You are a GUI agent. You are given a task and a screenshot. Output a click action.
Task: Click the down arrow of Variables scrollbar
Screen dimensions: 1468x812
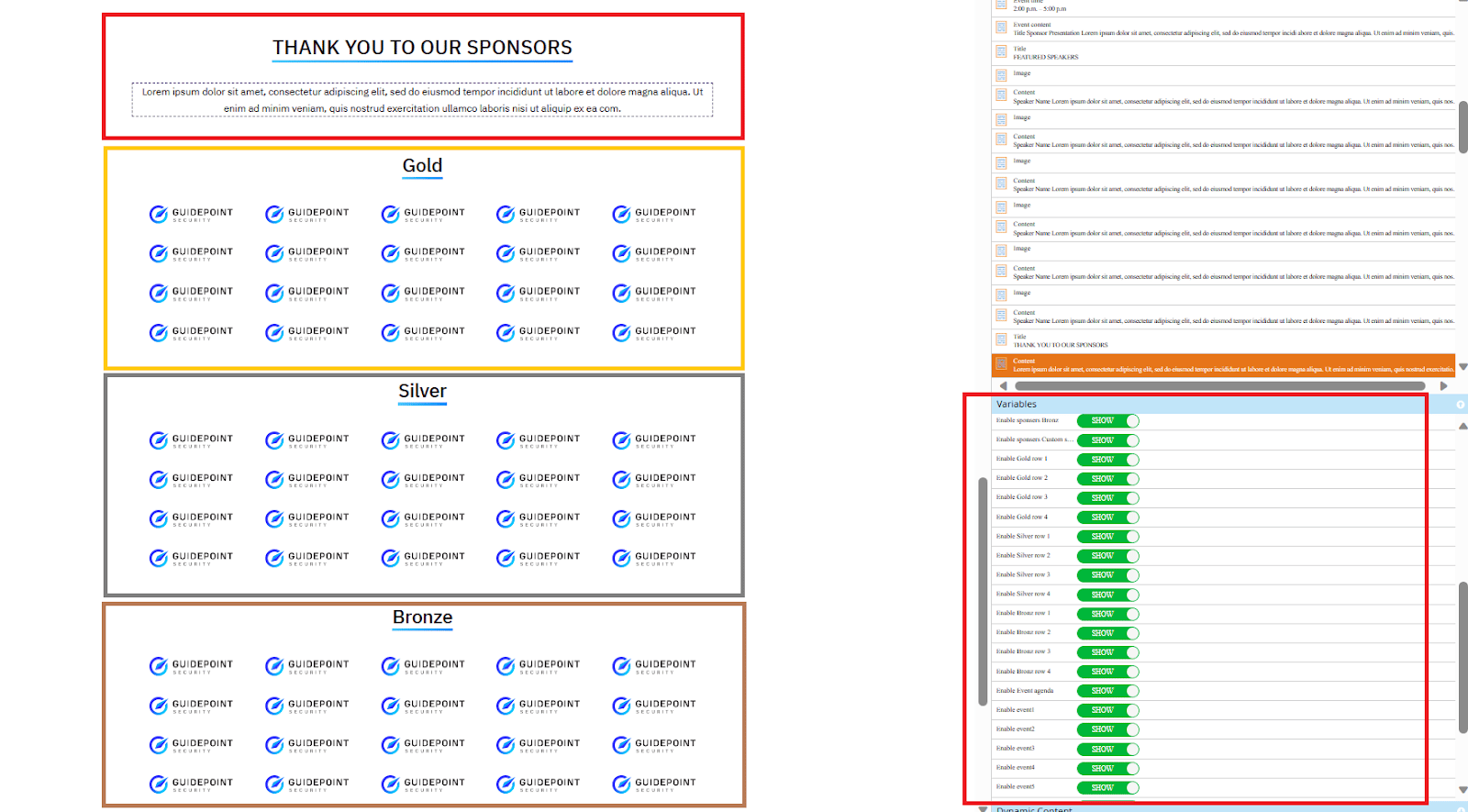pos(1462,789)
